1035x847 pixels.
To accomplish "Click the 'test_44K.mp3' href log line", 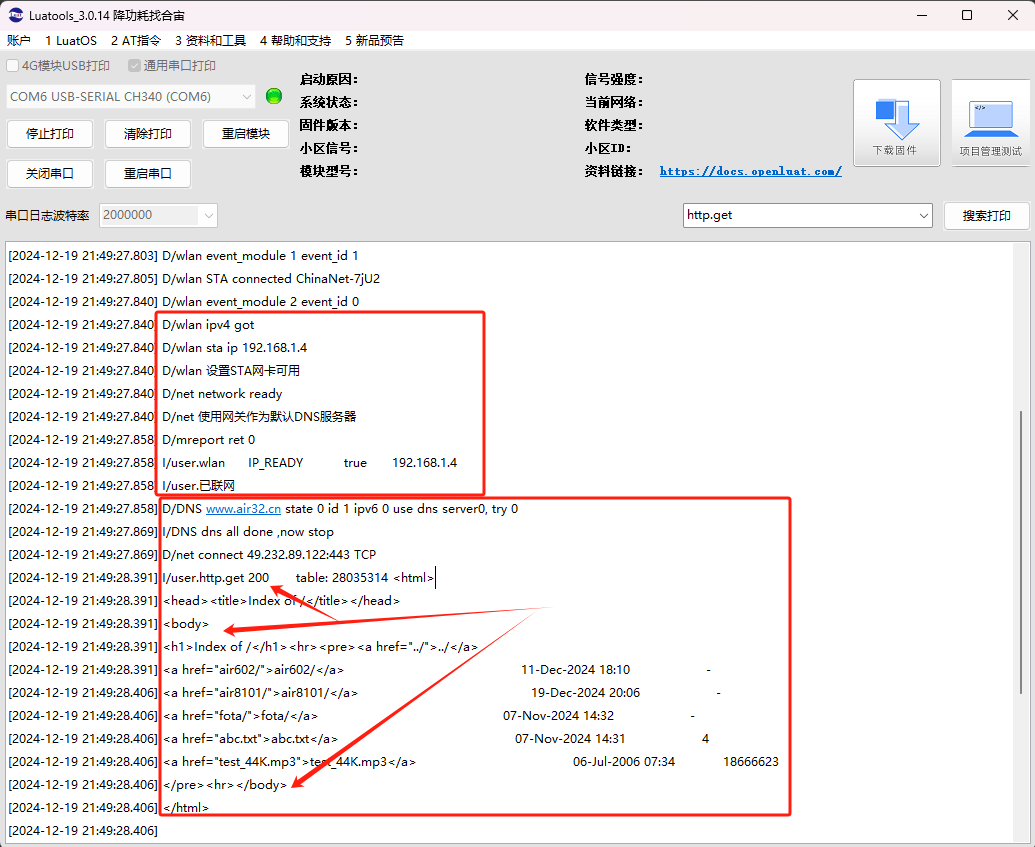I will click(x=289, y=762).
